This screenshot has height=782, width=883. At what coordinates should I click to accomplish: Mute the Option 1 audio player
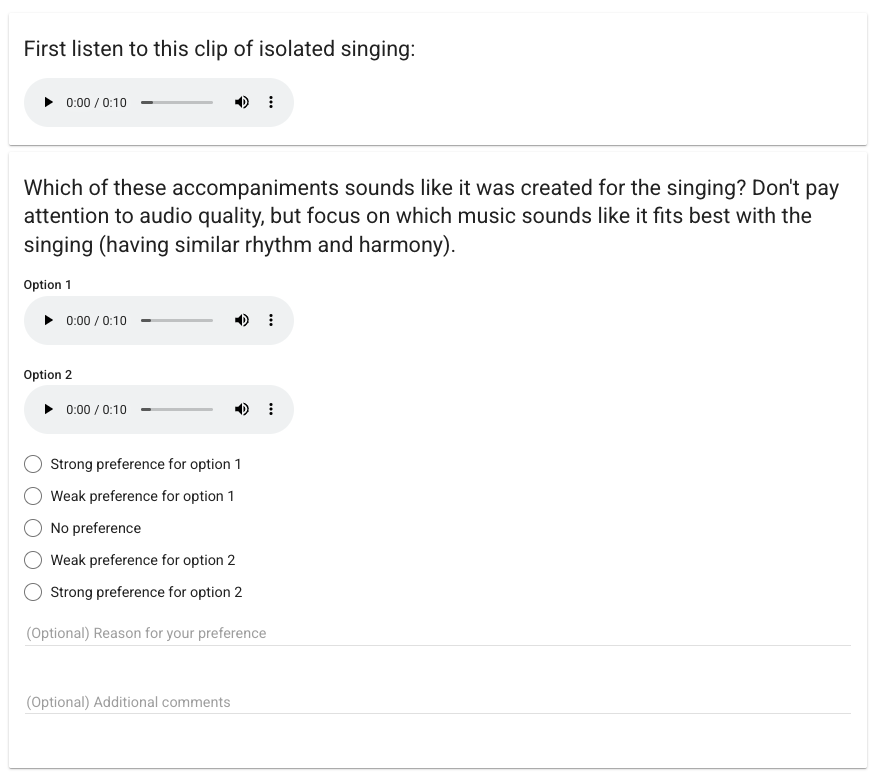click(x=242, y=320)
